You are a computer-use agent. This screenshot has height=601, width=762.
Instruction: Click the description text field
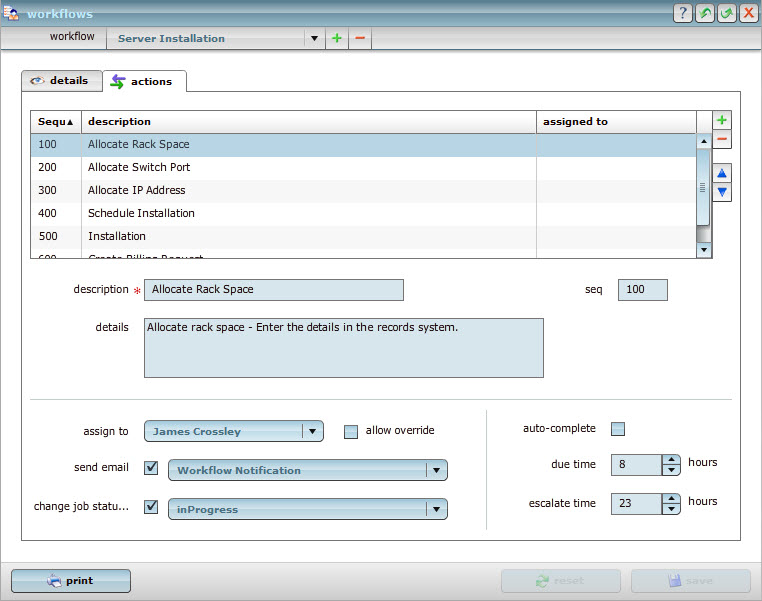(274, 290)
